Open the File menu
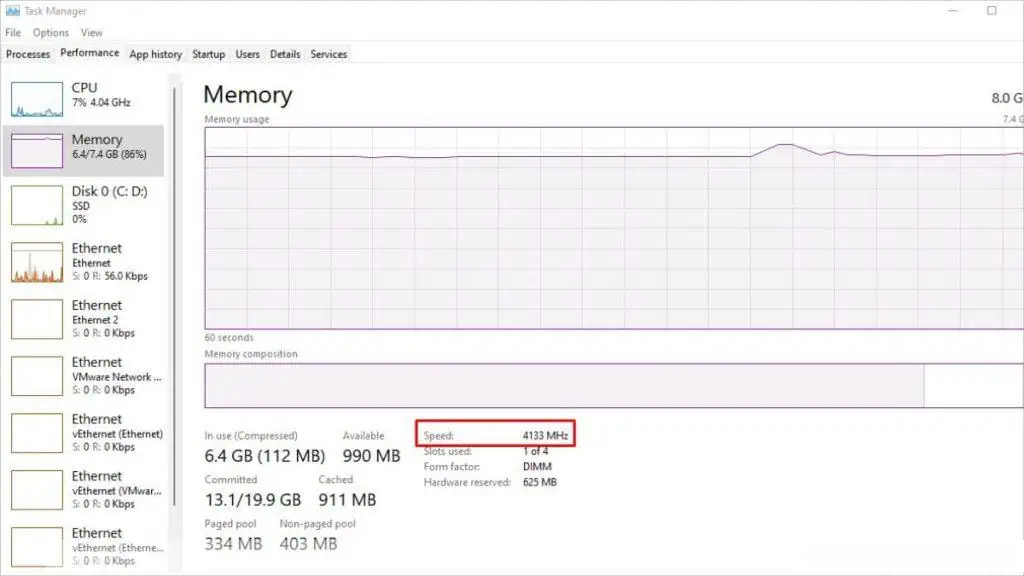 13,33
